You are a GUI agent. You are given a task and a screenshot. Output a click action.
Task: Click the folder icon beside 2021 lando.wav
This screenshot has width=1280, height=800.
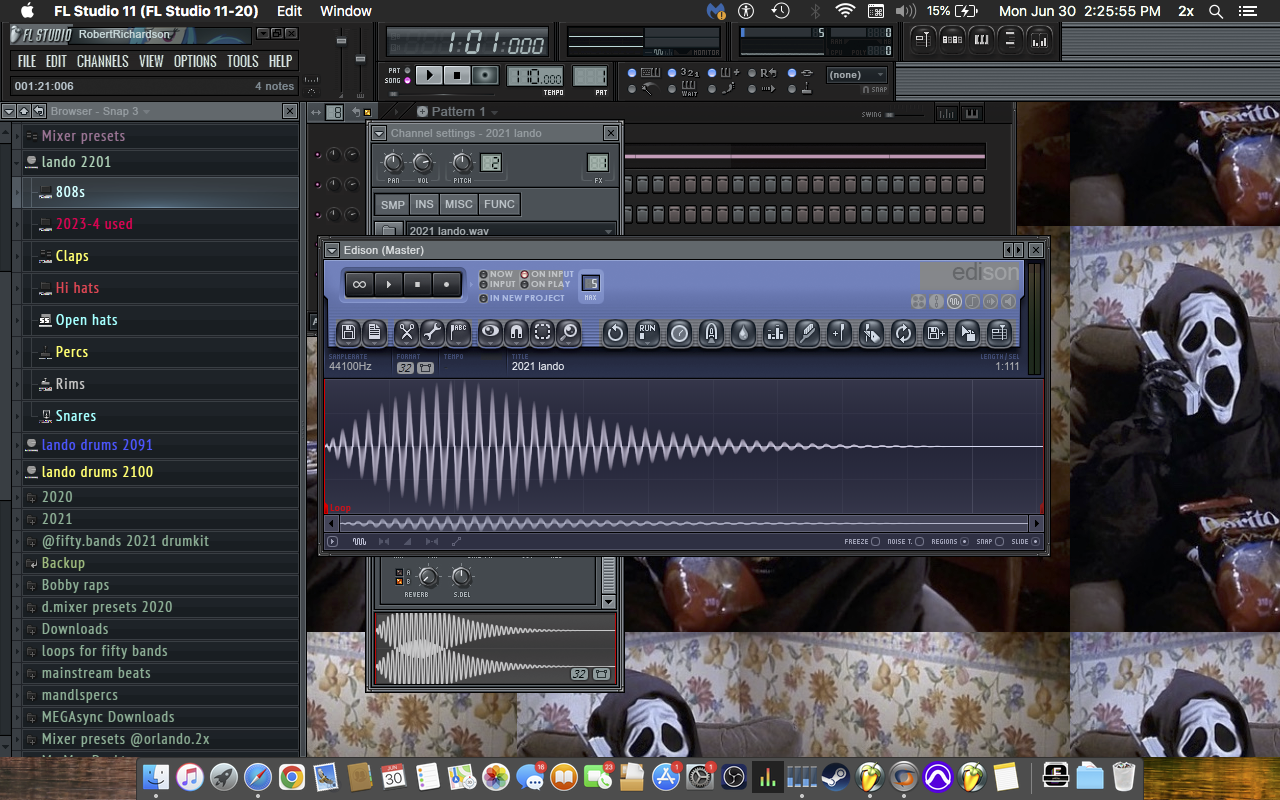388,231
